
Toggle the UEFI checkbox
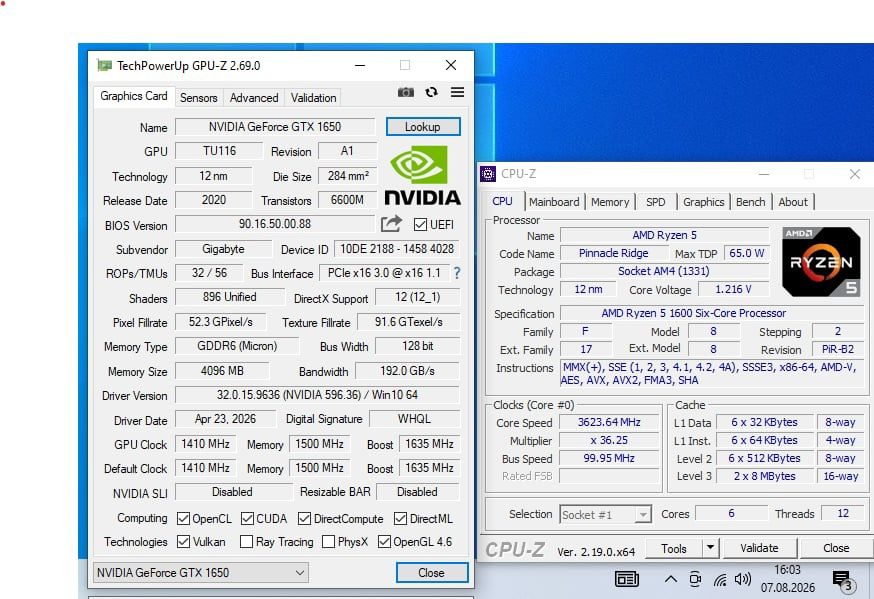click(420, 225)
